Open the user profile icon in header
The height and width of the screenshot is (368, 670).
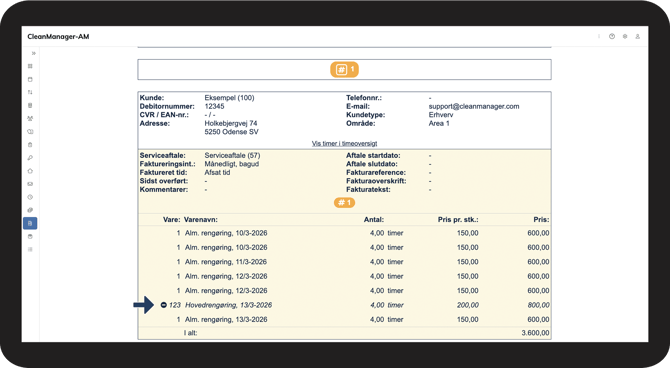[x=638, y=37]
